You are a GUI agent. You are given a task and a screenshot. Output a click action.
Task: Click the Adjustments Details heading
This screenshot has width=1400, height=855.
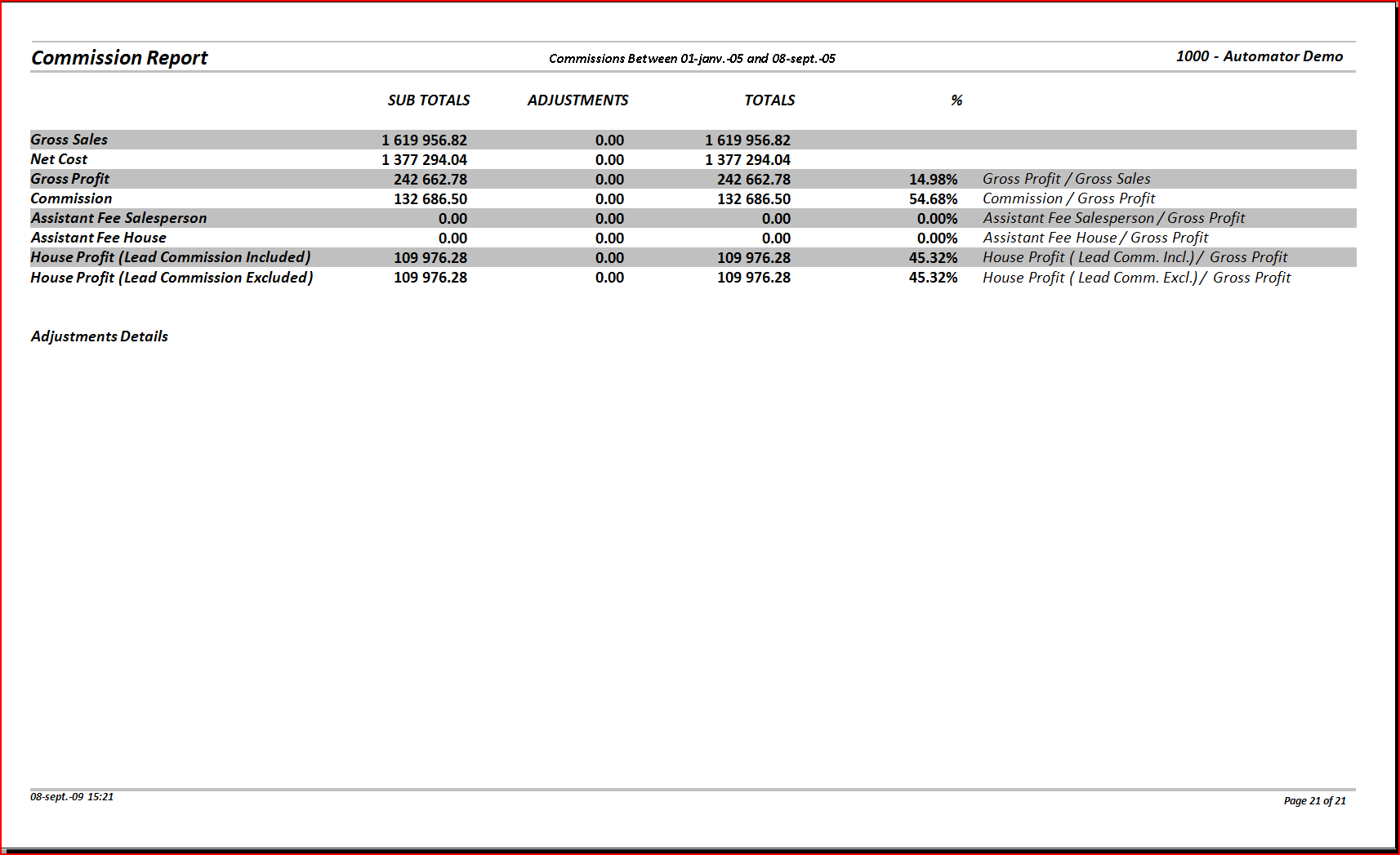(x=100, y=336)
